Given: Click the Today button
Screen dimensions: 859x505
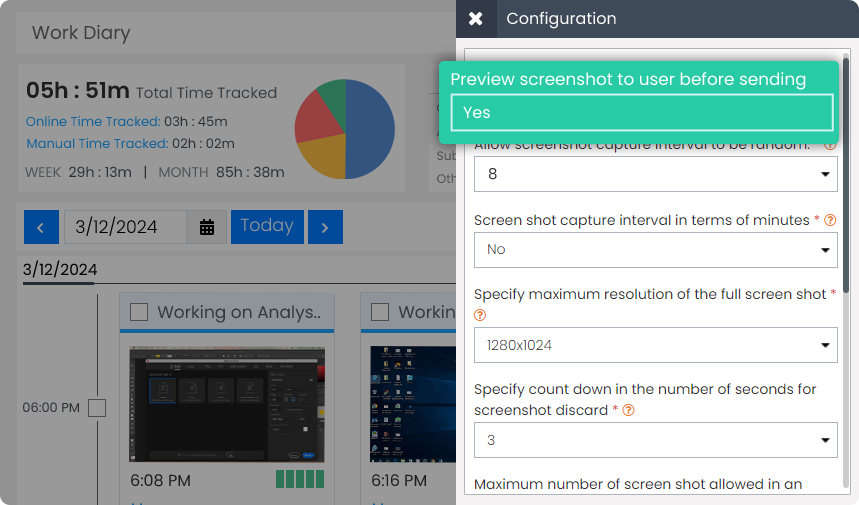Looking at the screenshot, I should (267, 226).
